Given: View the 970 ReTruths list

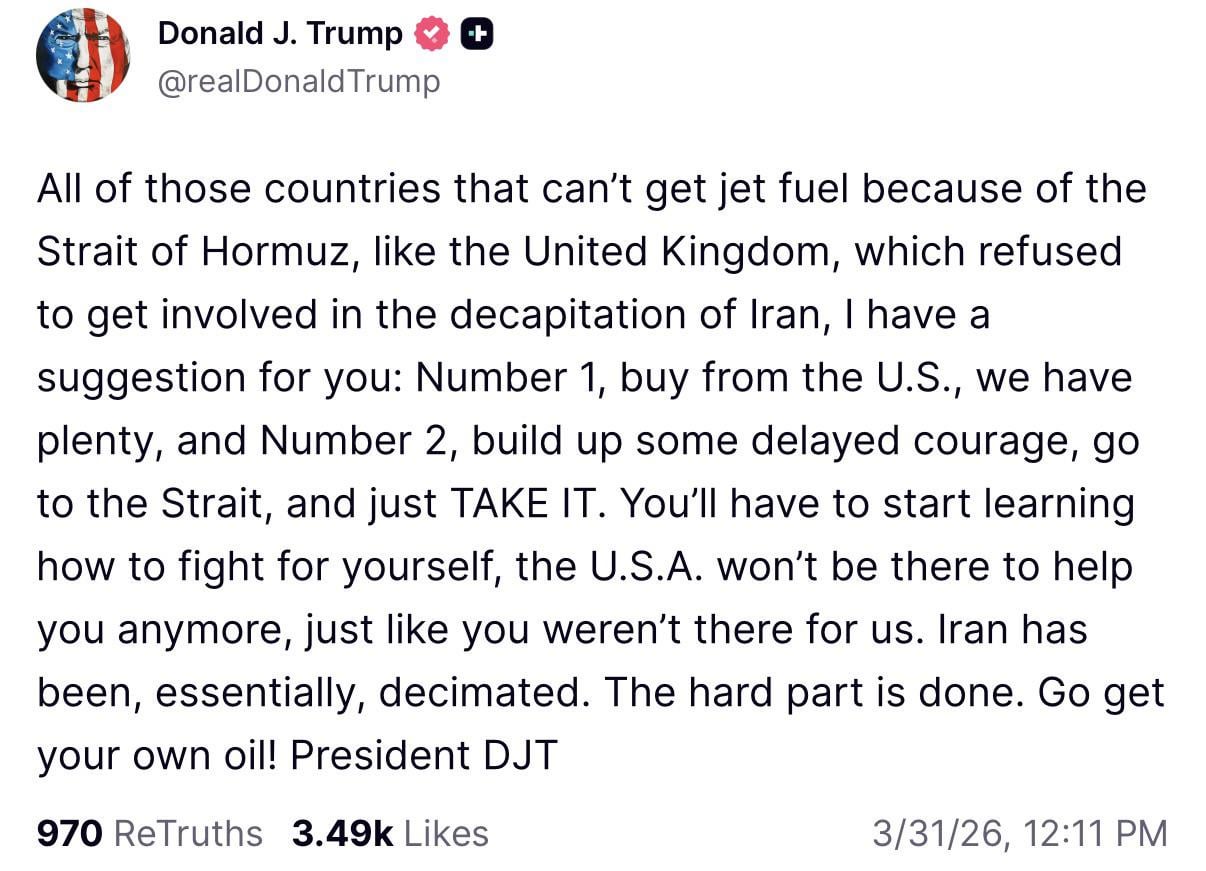Looking at the screenshot, I should [149, 833].
